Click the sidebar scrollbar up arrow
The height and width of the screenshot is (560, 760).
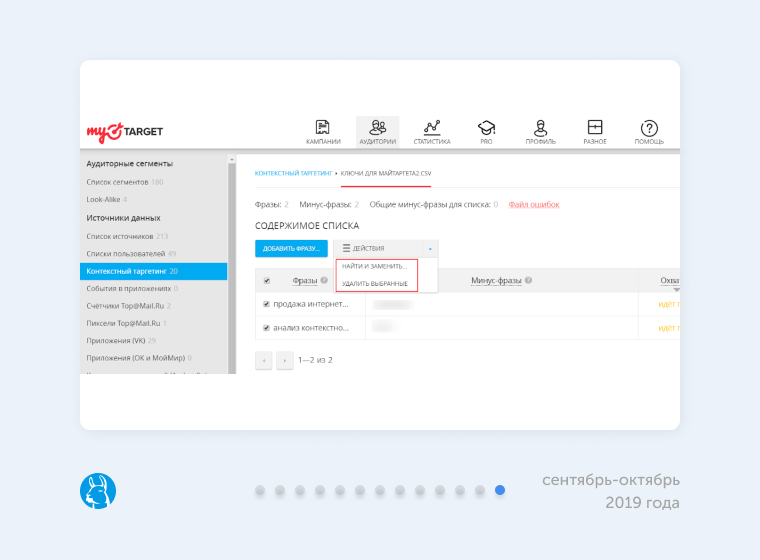(x=232, y=159)
